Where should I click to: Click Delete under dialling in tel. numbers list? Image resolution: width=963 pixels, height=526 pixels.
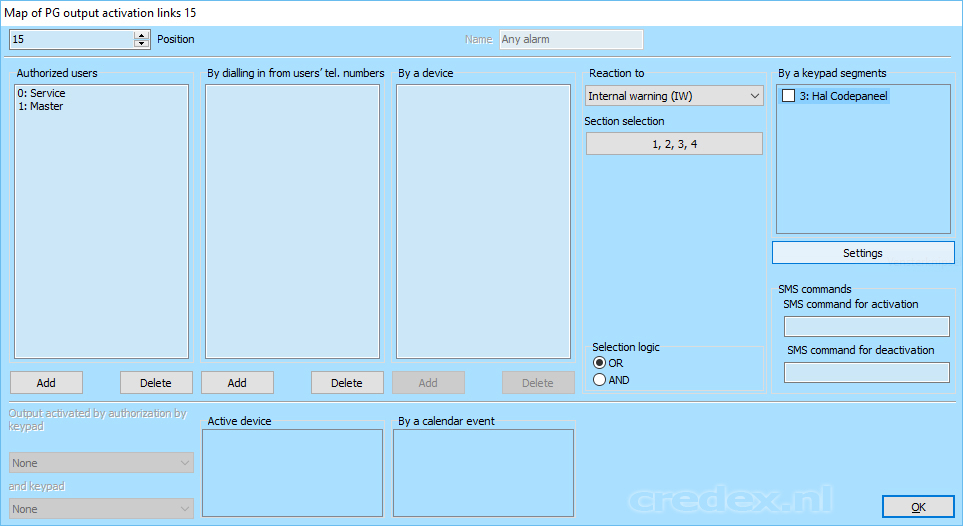(x=347, y=383)
